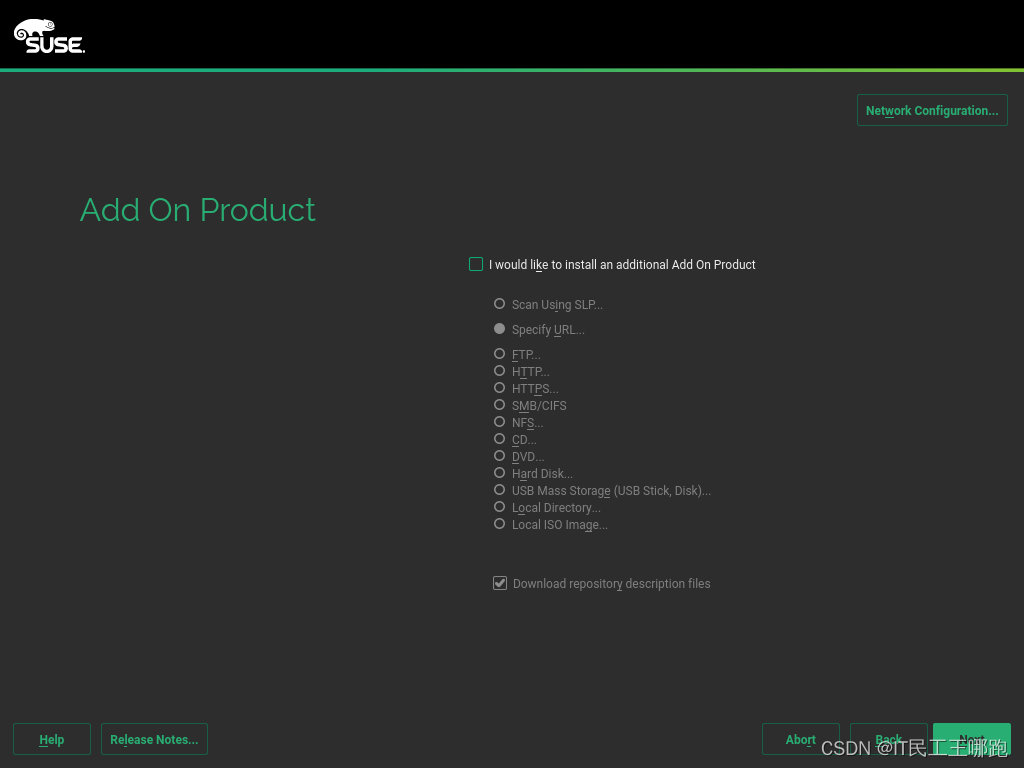Select the Local Directory option
The image size is (1024, 768).
[499, 507]
